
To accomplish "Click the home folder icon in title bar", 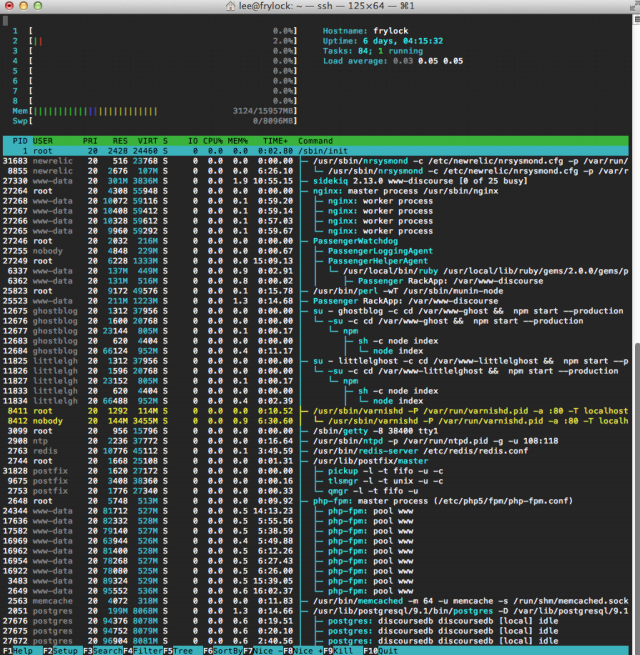I will click(x=230, y=6).
